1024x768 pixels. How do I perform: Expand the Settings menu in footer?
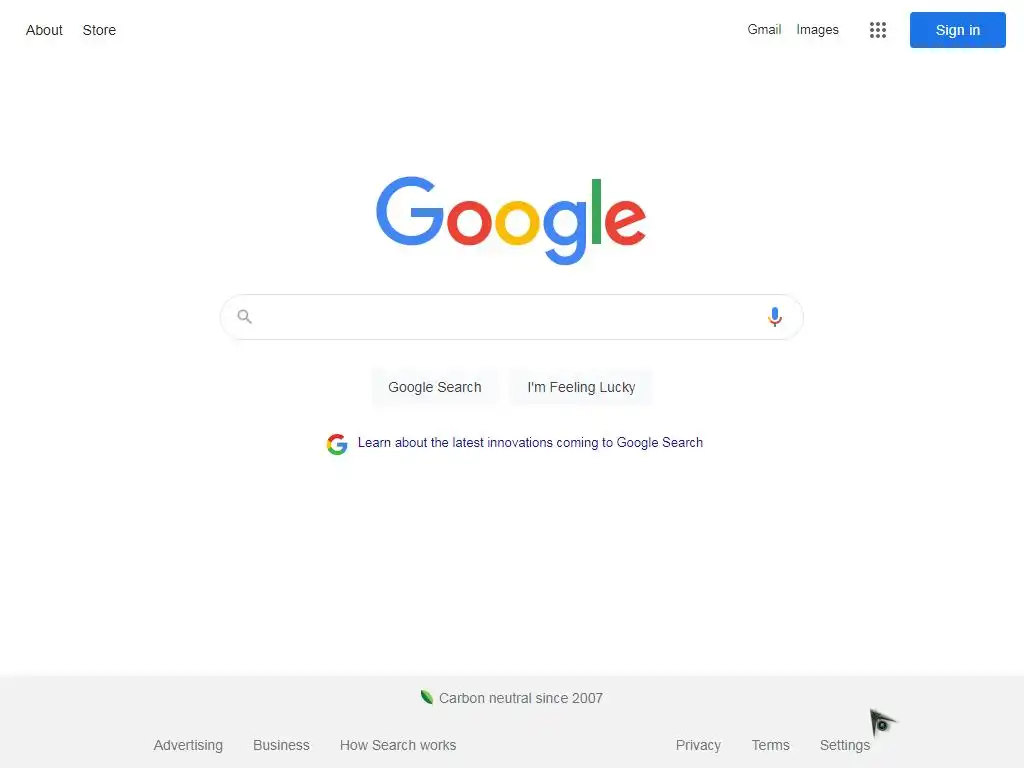tap(844, 745)
